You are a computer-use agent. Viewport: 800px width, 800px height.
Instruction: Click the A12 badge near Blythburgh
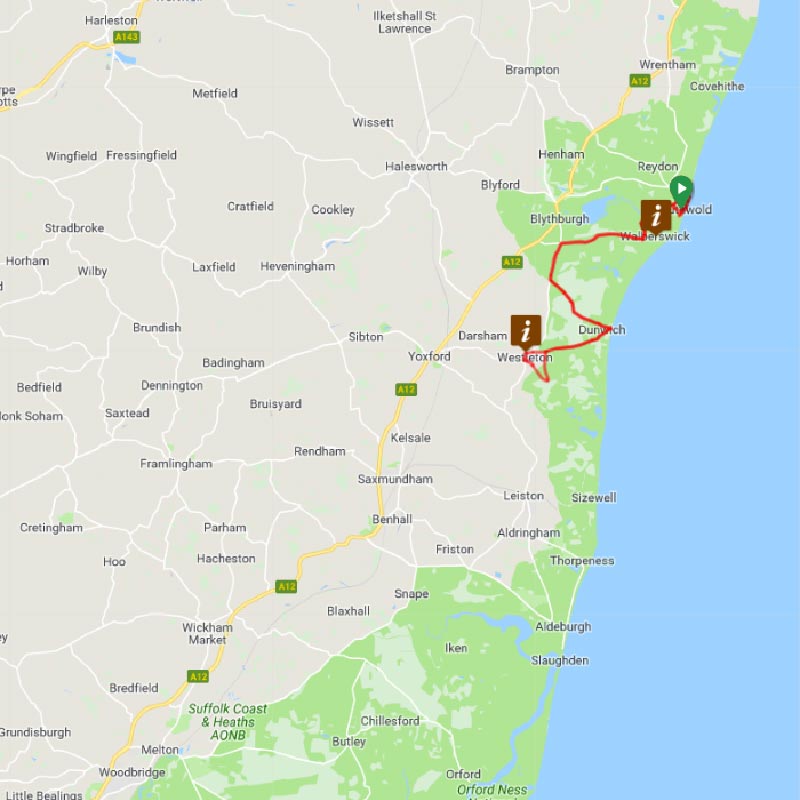[x=512, y=262]
